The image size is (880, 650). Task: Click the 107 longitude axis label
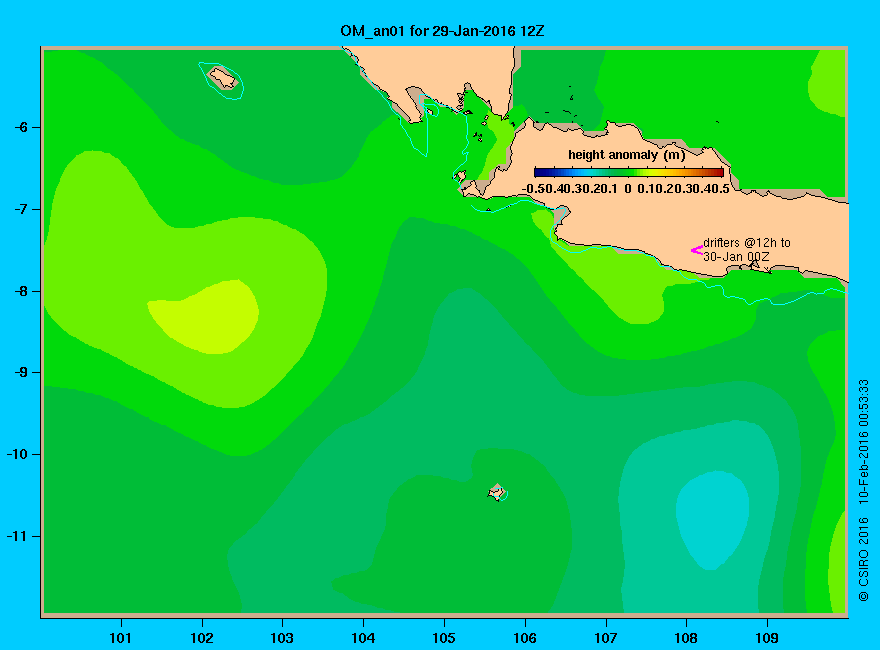606,638
